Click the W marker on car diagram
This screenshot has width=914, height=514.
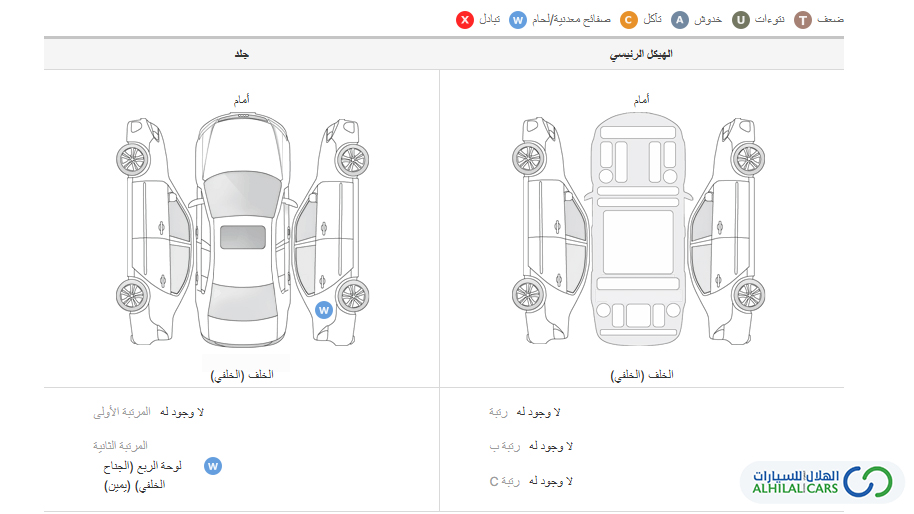point(324,310)
